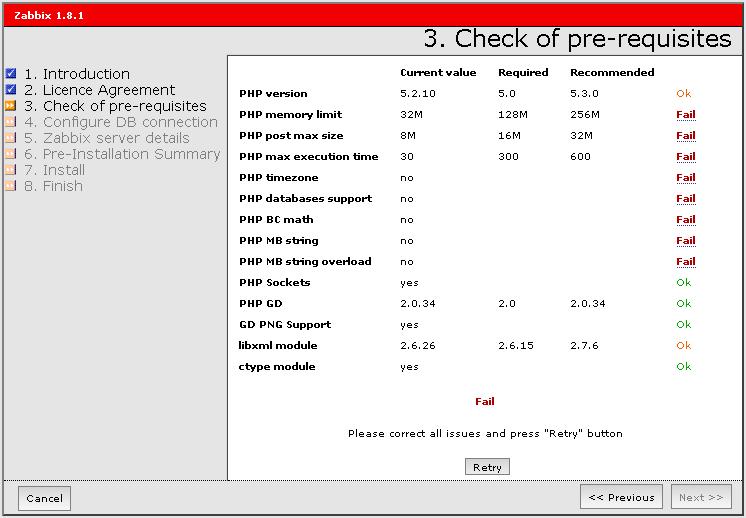The width and height of the screenshot is (746, 518).
Task: Click the icon beside Configure DB connection
Action: pyautogui.click(x=11, y=122)
